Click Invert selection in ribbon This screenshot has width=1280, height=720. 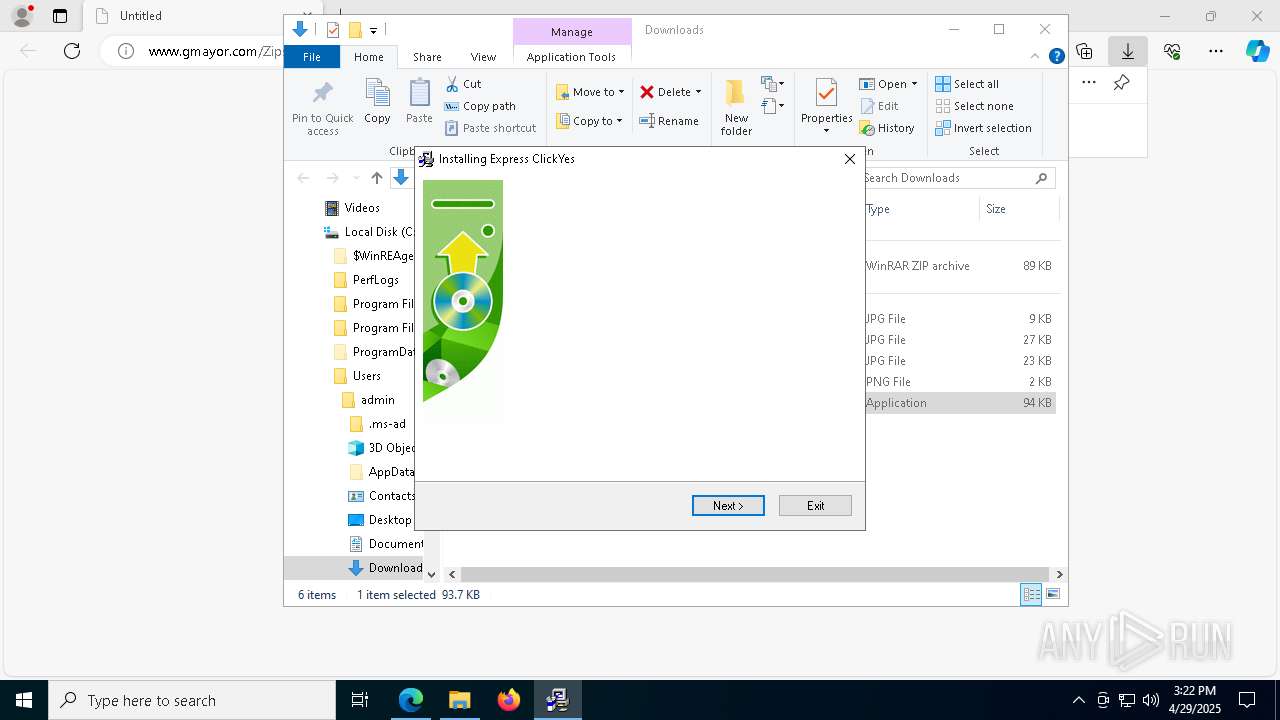983,128
